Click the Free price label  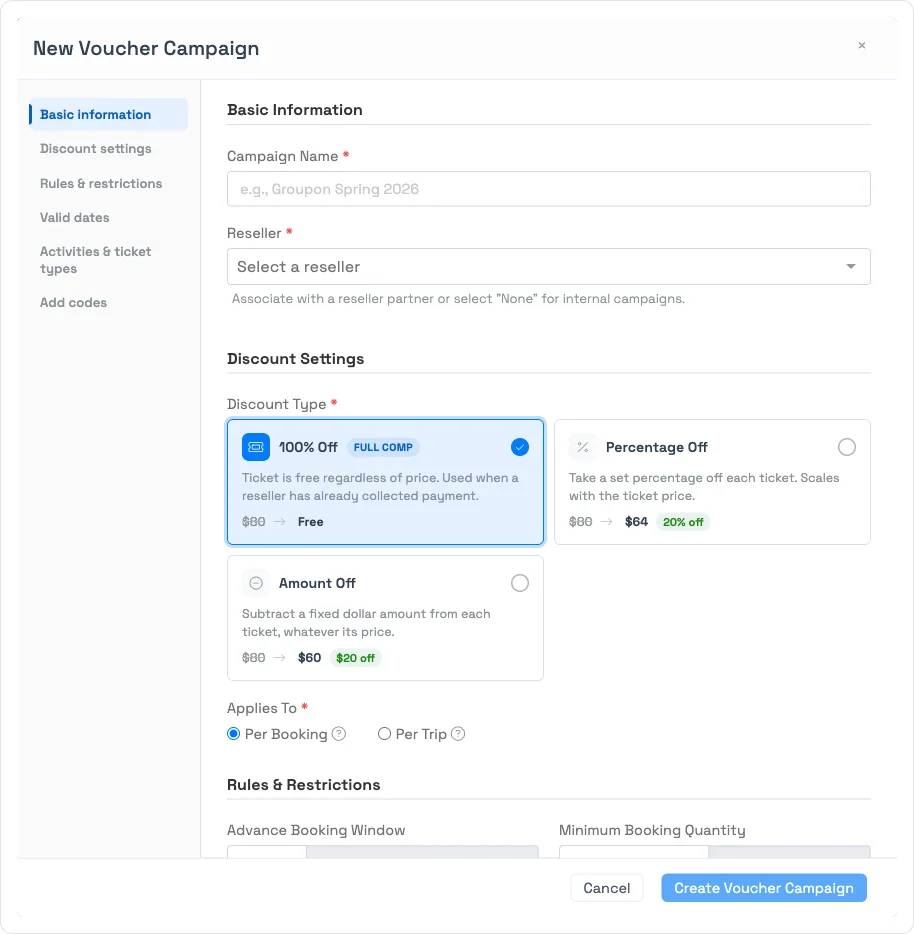click(310, 522)
